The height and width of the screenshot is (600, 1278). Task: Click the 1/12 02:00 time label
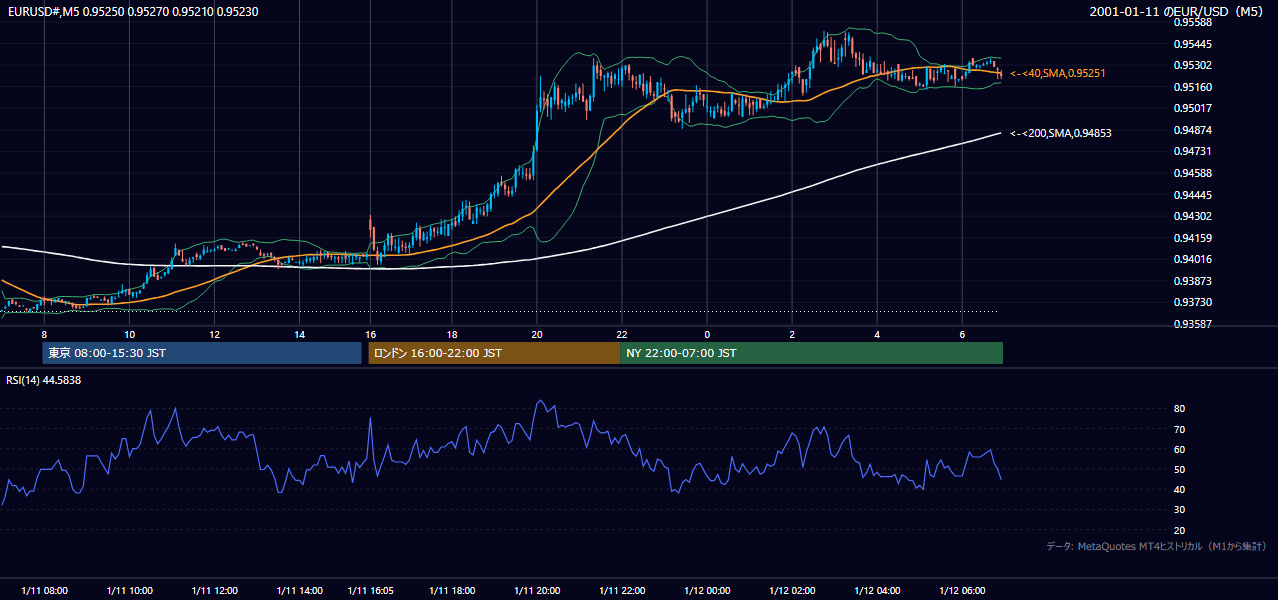pyautogui.click(x=793, y=591)
